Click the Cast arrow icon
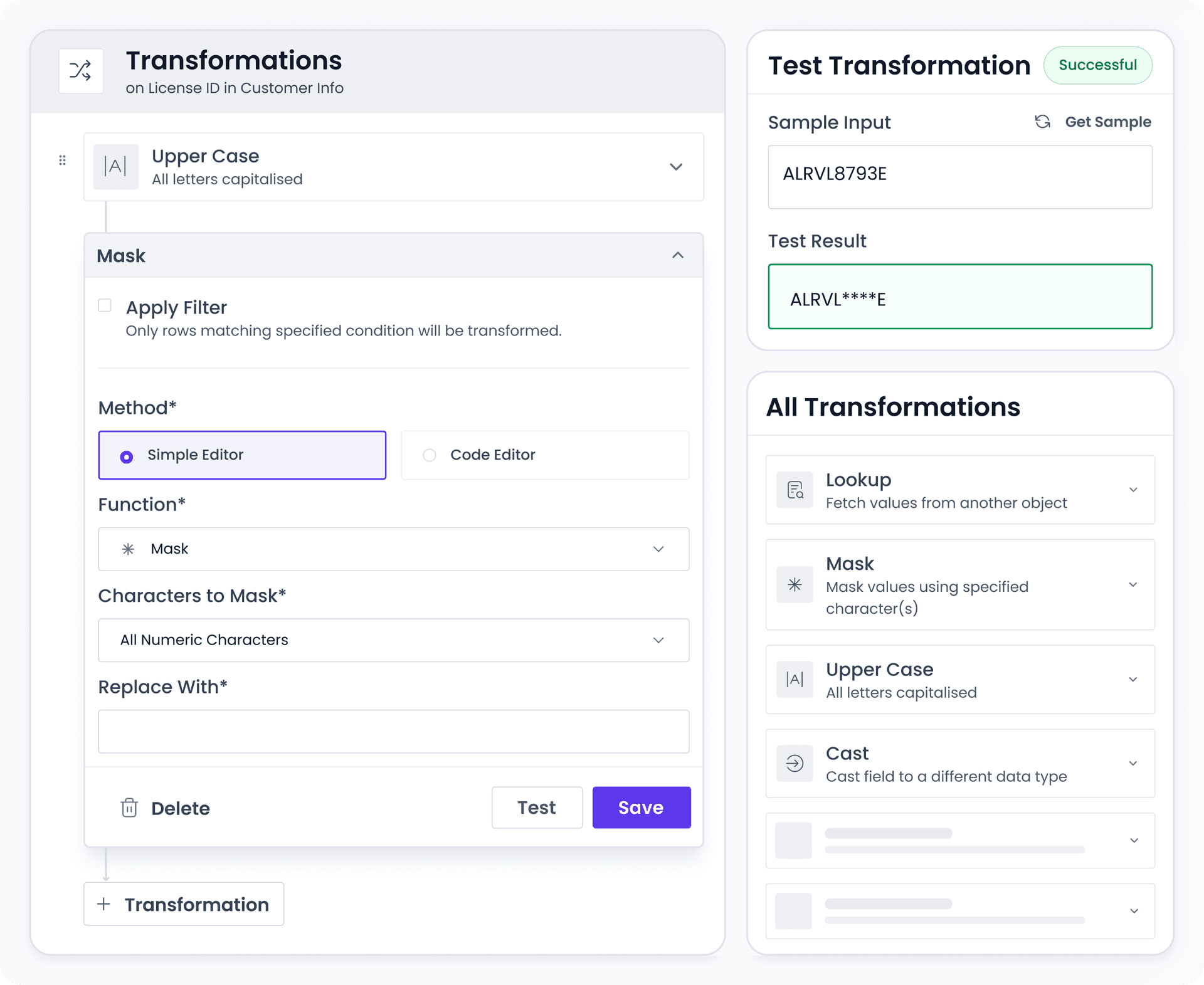This screenshot has height=985, width=1204. click(794, 763)
